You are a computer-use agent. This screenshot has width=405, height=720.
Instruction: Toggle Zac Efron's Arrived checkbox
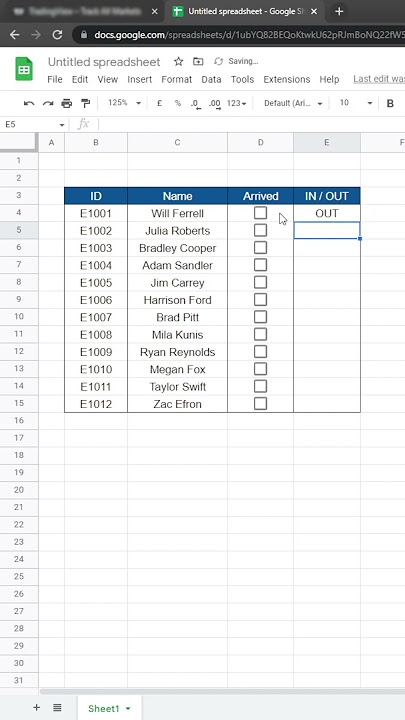pyautogui.click(x=260, y=404)
